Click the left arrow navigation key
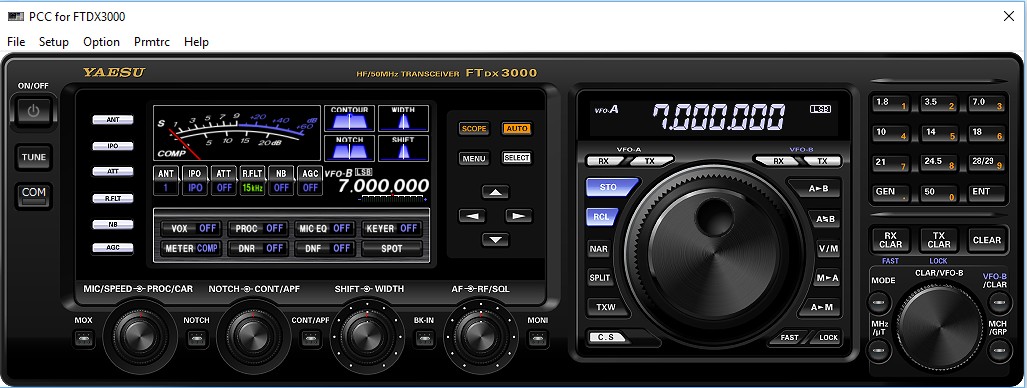1027x388 pixels. (472, 216)
